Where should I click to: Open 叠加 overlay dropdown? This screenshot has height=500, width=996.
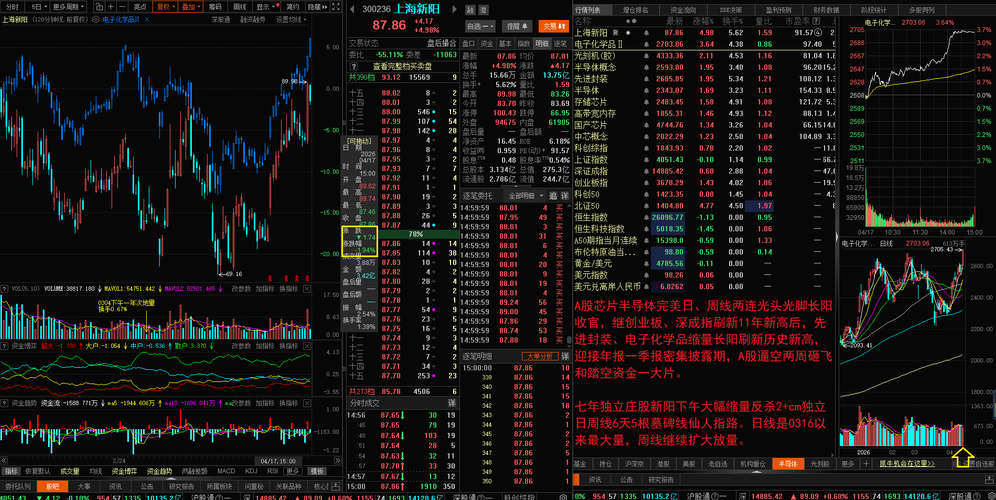tap(191, 7)
